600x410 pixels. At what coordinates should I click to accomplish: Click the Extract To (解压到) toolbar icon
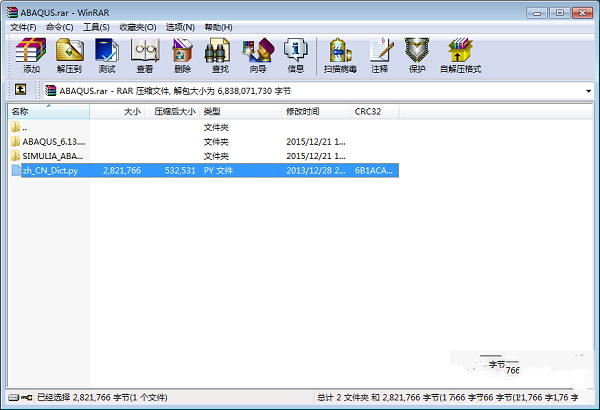pos(69,50)
